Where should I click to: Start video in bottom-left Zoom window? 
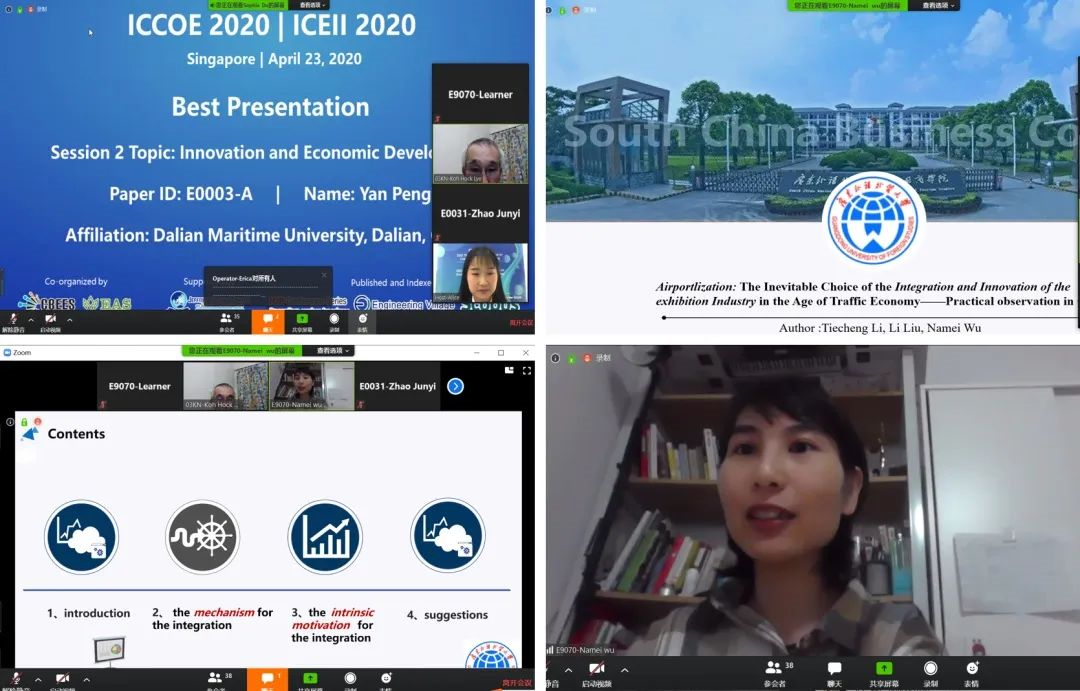tap(62, 680)
